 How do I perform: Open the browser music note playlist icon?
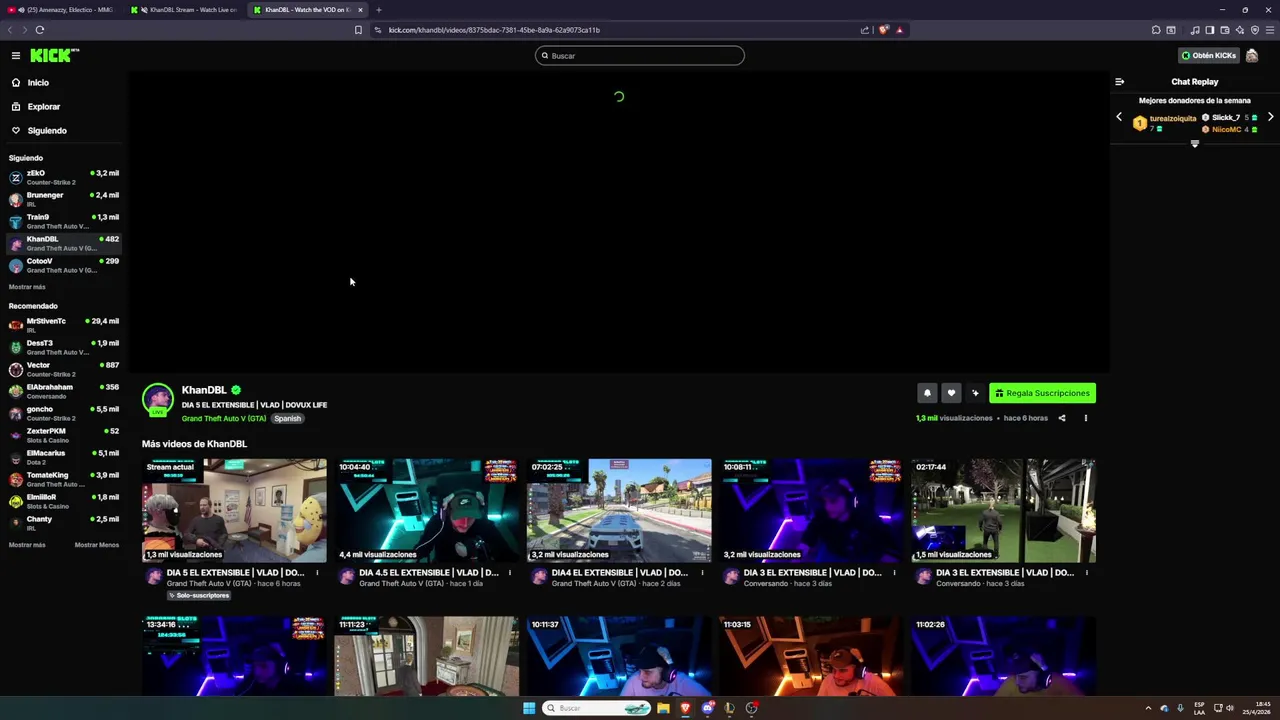[x=1195, y=30]
